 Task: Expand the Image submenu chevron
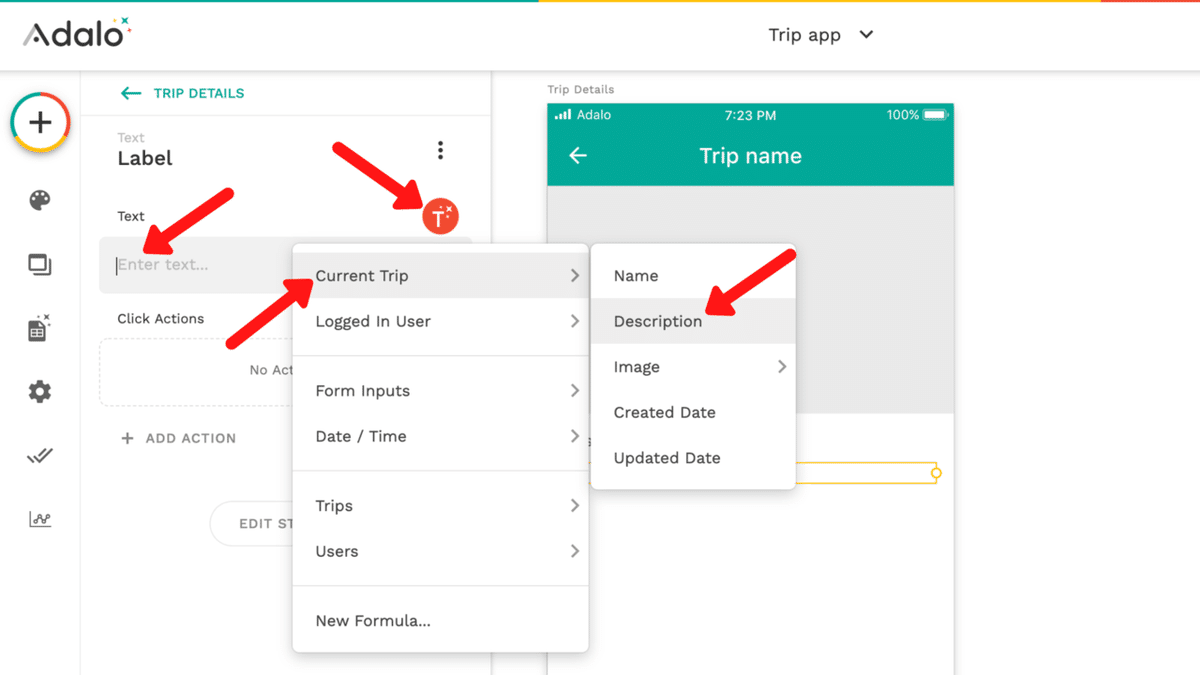(782, 367)
